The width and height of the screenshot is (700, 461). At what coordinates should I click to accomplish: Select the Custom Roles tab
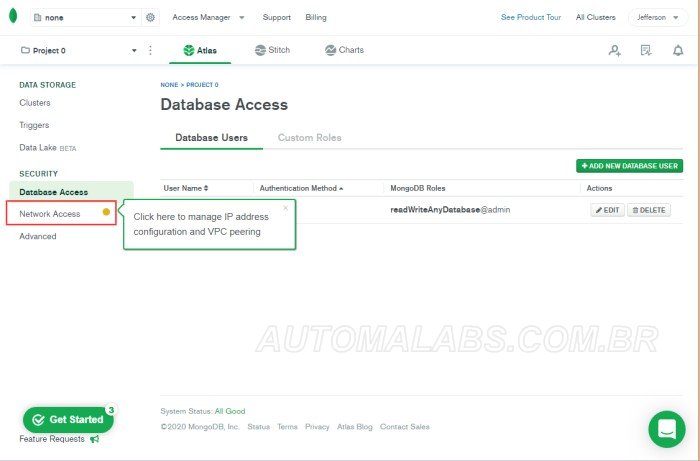tap(309, 137)
